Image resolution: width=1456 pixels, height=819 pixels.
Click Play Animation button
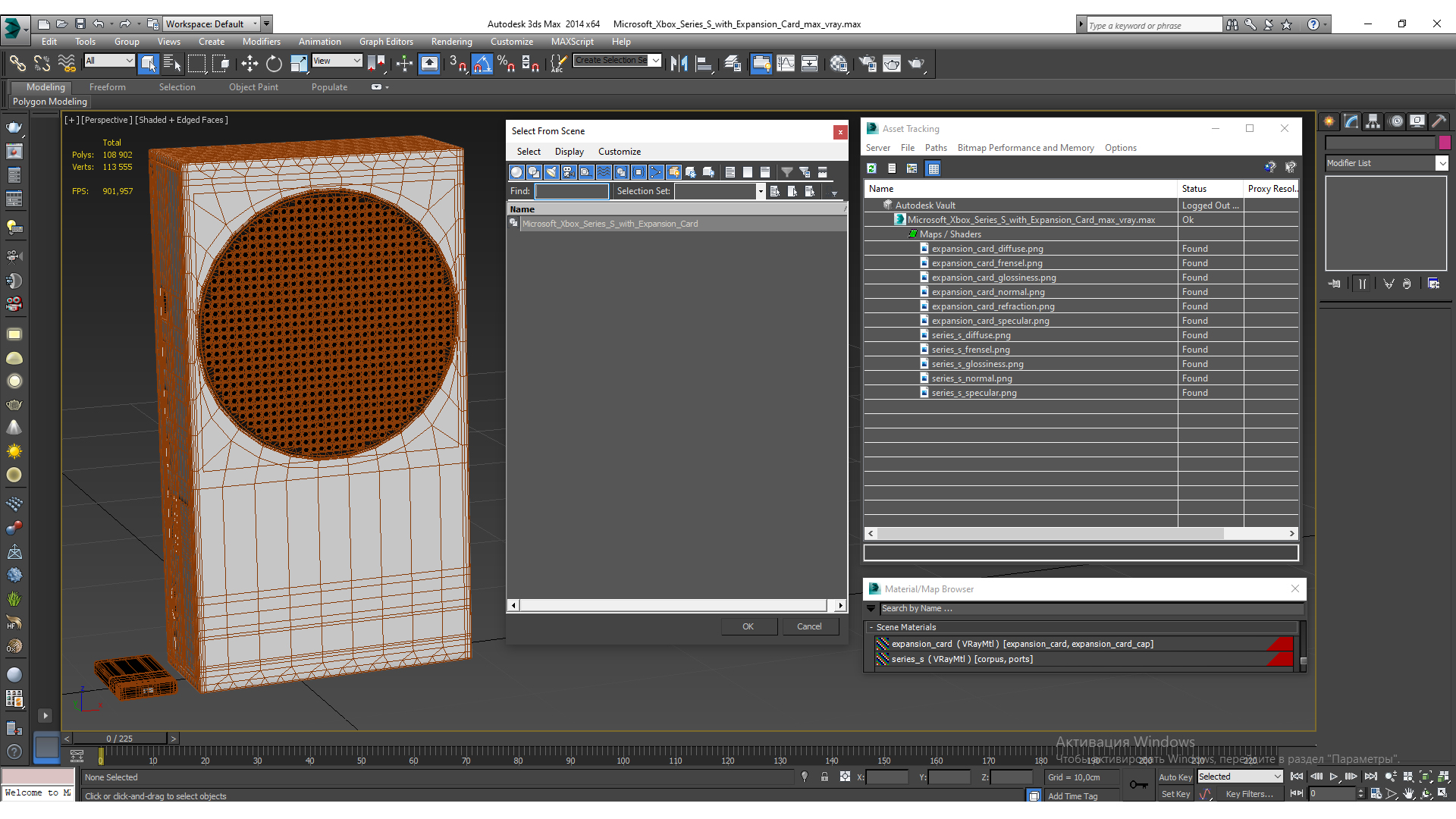pos(1333,777)
